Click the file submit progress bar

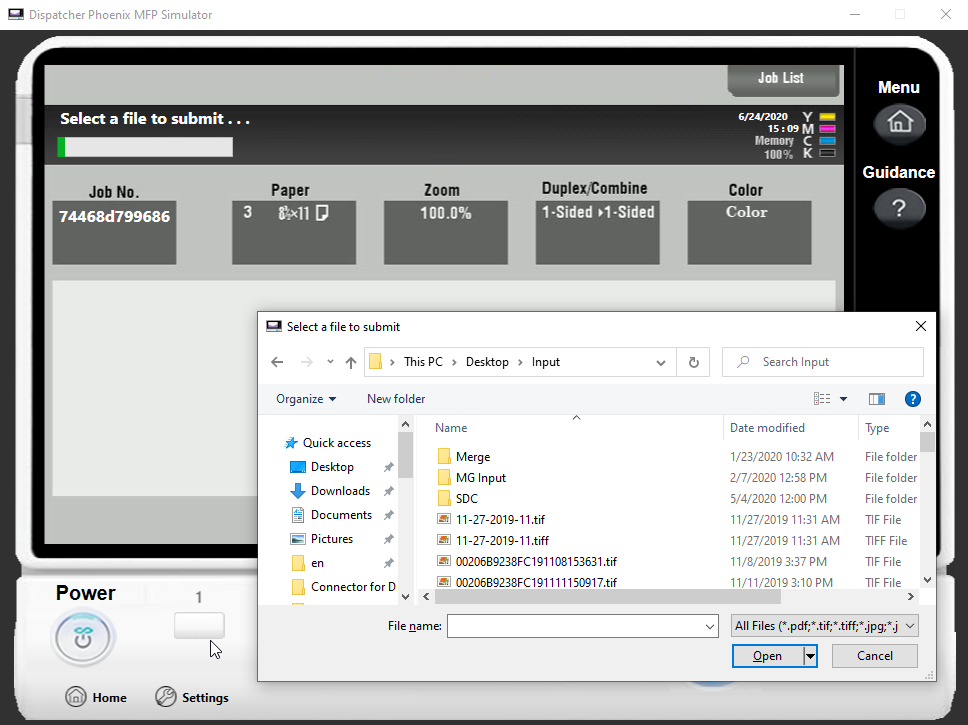pyautogui.click(x=145, y=147)
